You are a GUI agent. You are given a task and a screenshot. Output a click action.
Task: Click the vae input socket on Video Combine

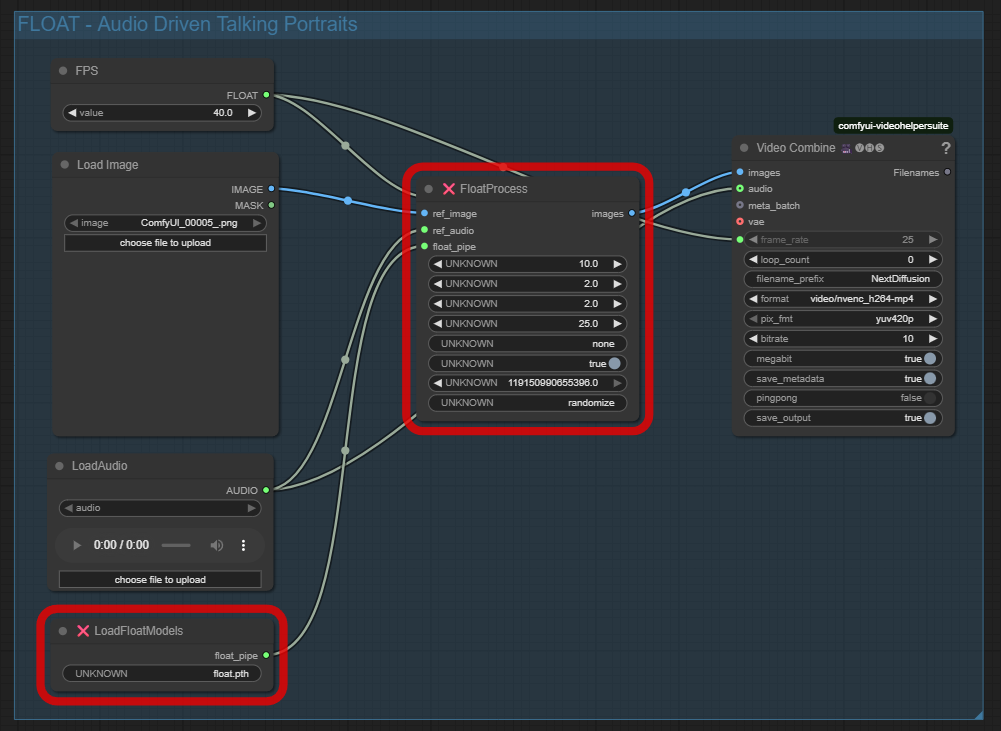pyautogui.click(x=740, y=222)
